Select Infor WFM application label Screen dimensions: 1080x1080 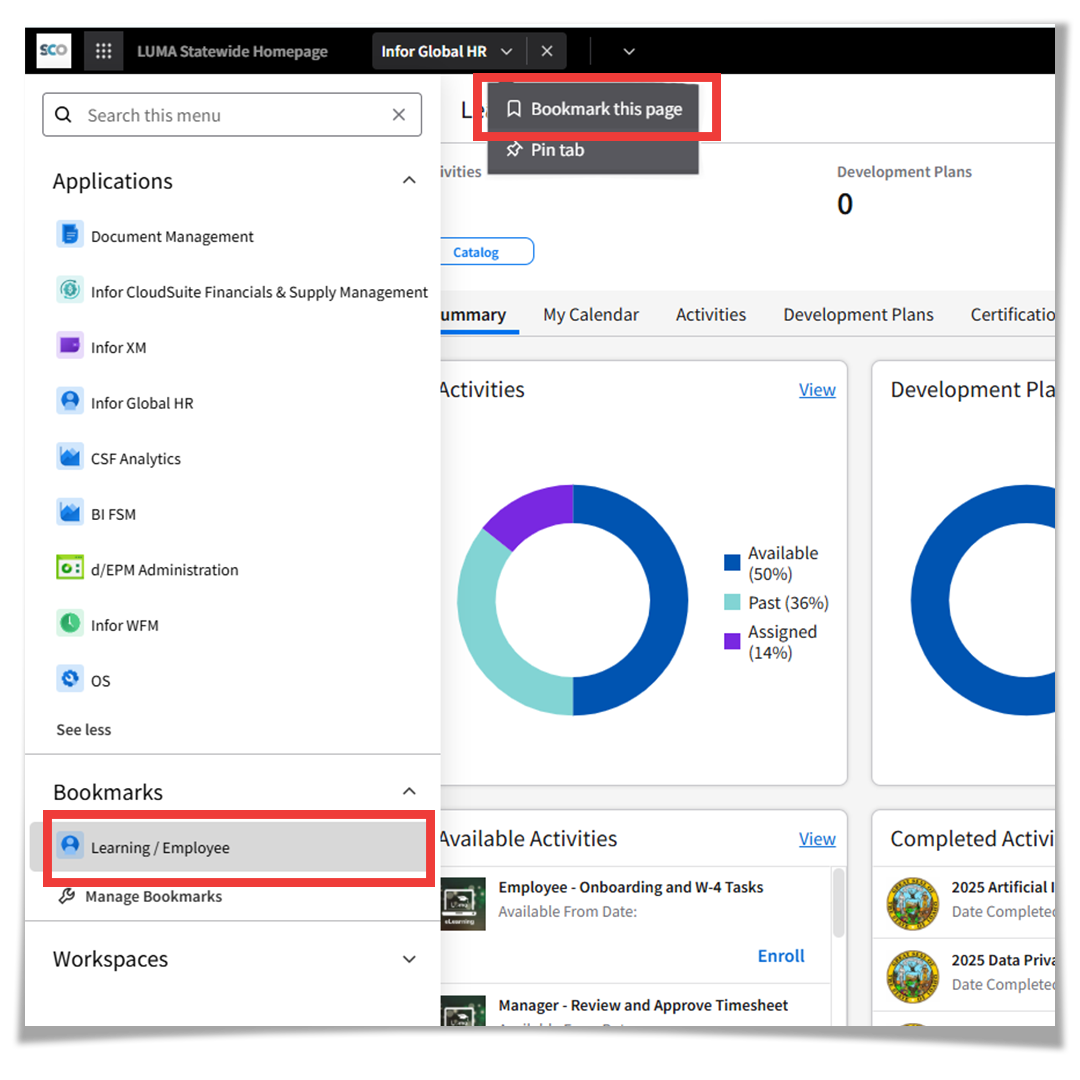coord(125,625)
